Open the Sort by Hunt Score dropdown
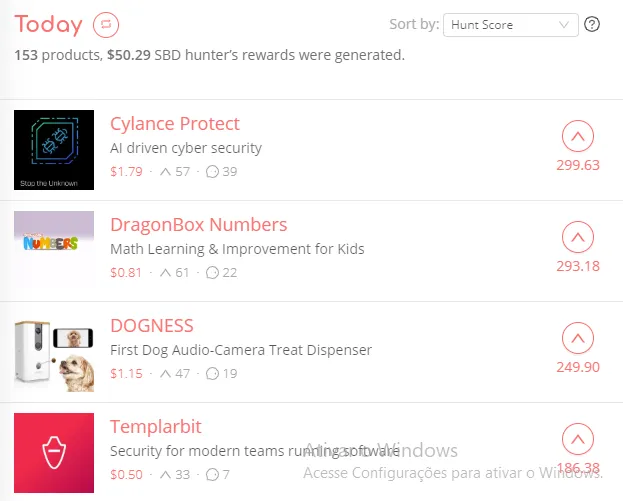The image size is (623, 501). (509, 25)
